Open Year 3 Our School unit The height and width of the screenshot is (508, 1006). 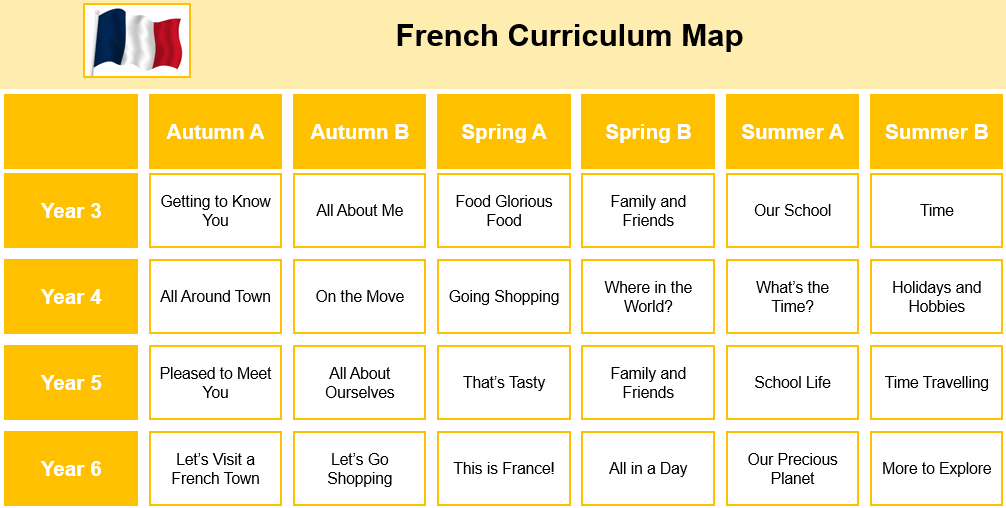pos(792,210)
